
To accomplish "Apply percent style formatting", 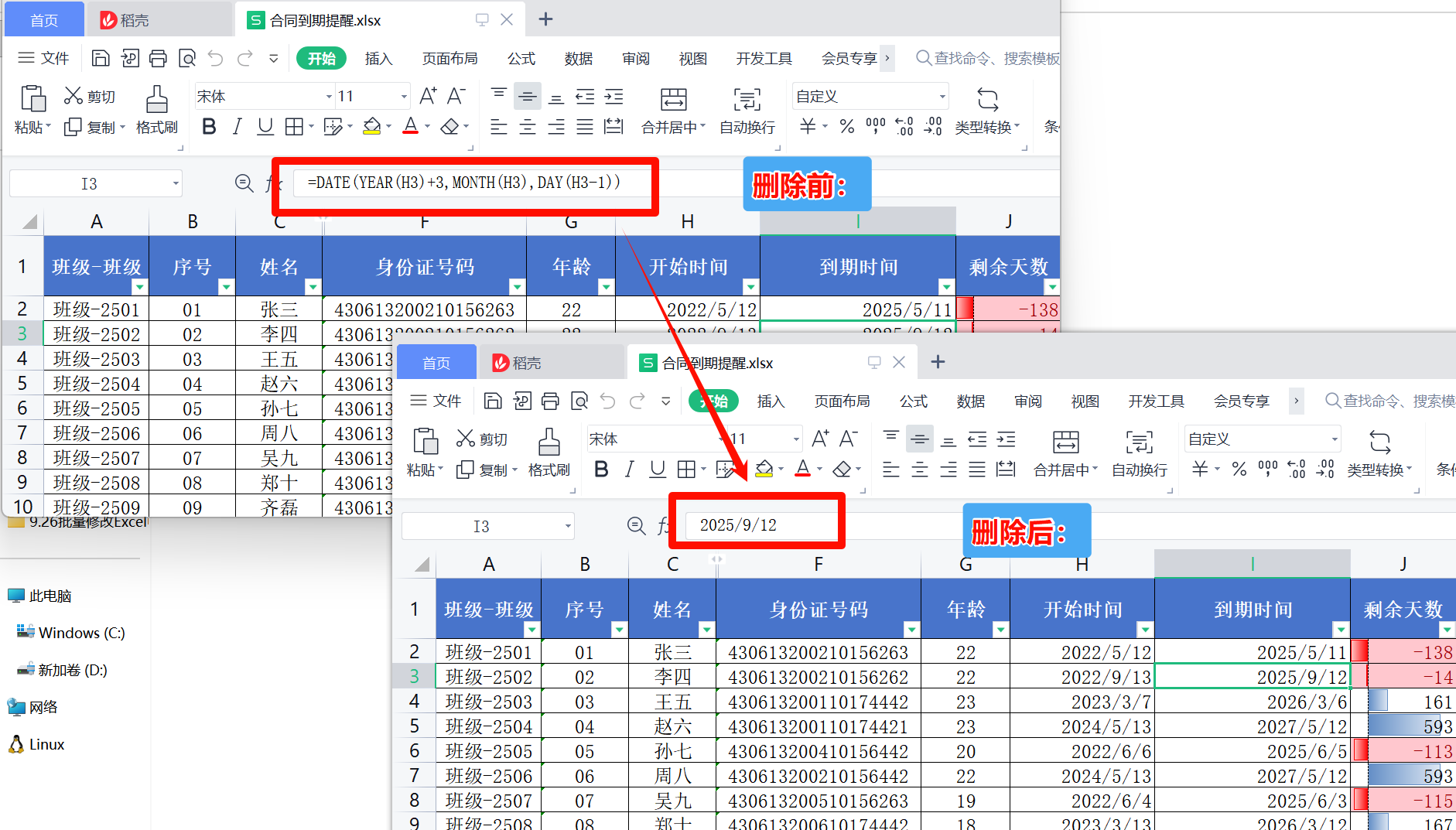I will pyautogui.click(x=846, y=126).
